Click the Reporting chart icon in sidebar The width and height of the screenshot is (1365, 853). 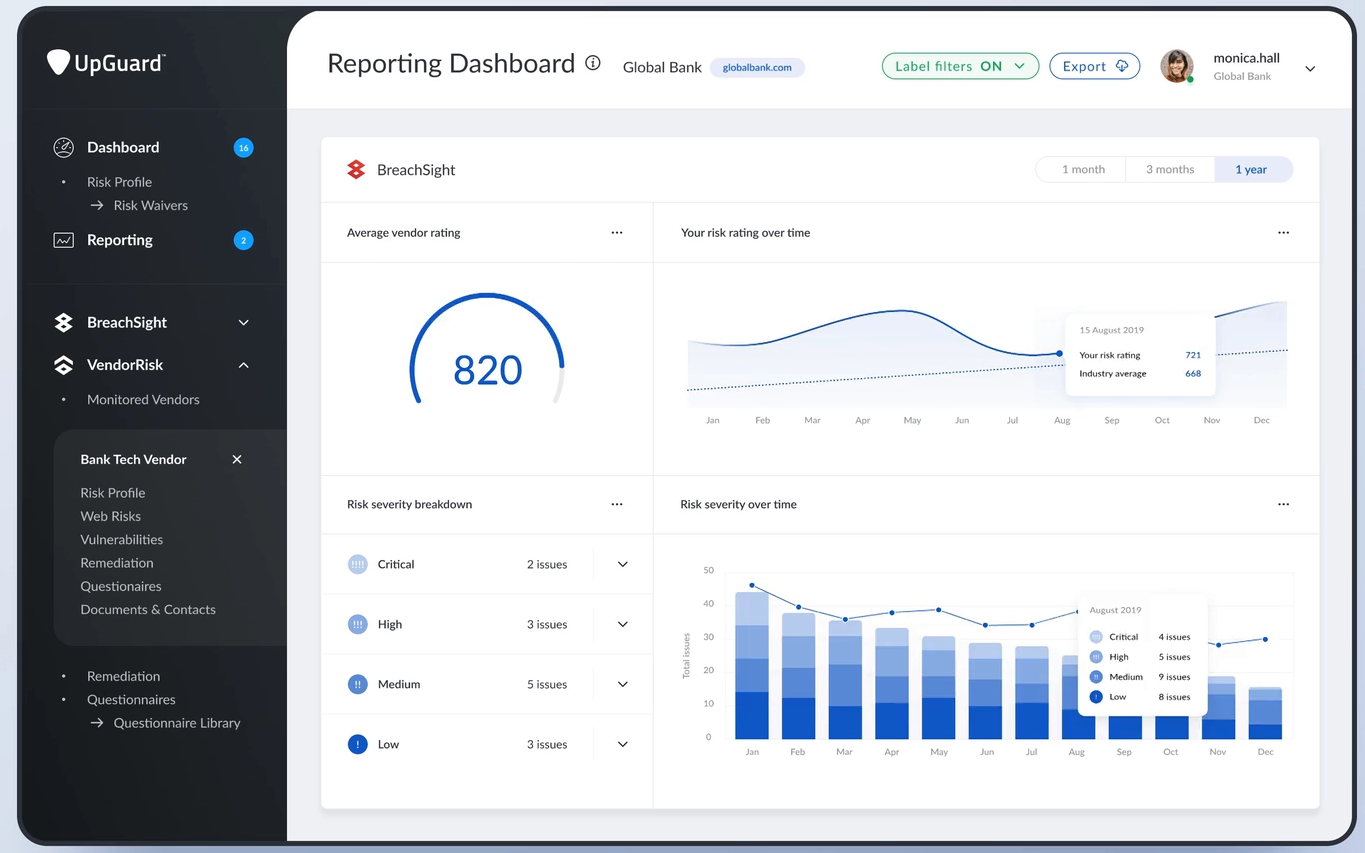63,240
